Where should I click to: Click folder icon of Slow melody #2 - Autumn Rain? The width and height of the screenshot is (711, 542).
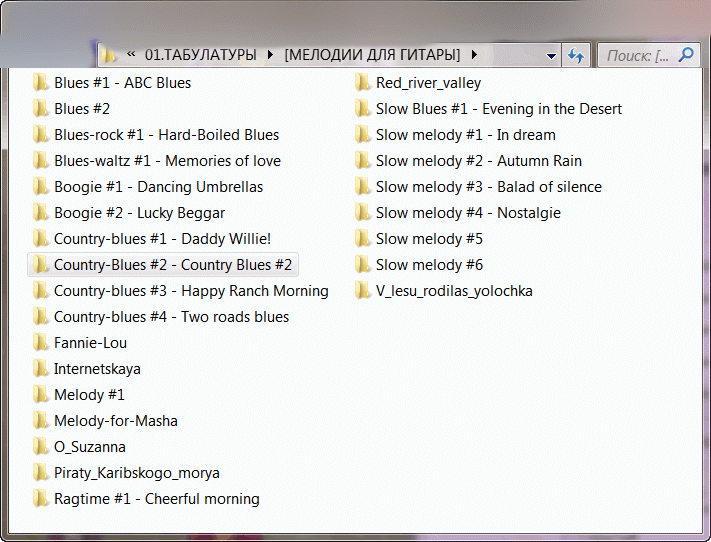(362, 161)
